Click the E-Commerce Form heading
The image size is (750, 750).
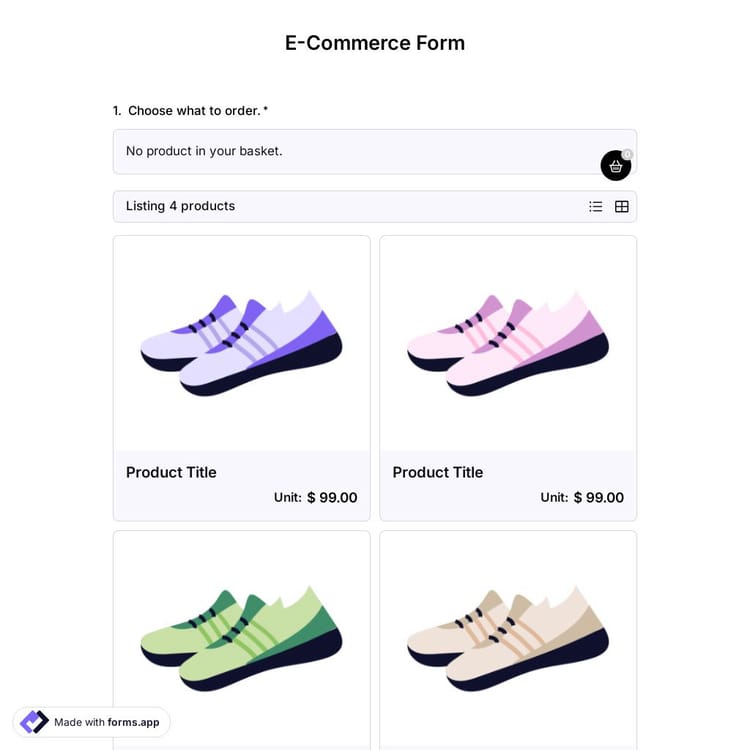(375, 43)
